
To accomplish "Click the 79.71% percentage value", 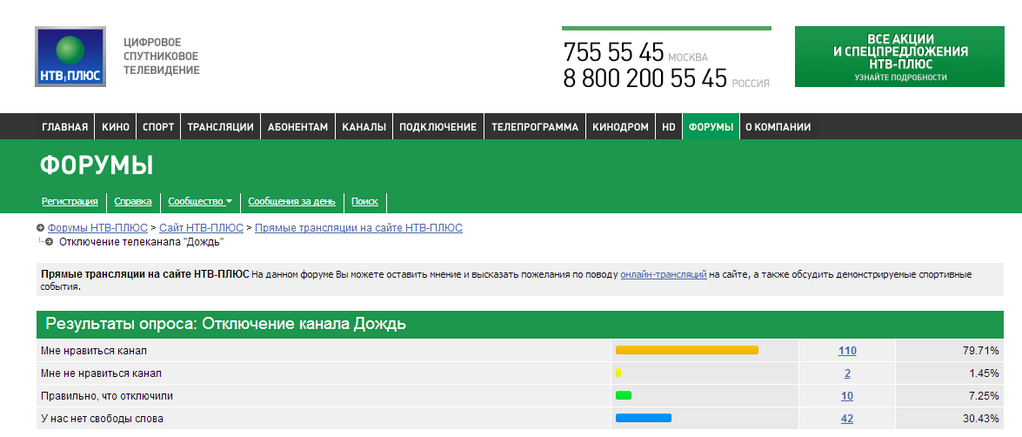I will [x=981, y=351].
